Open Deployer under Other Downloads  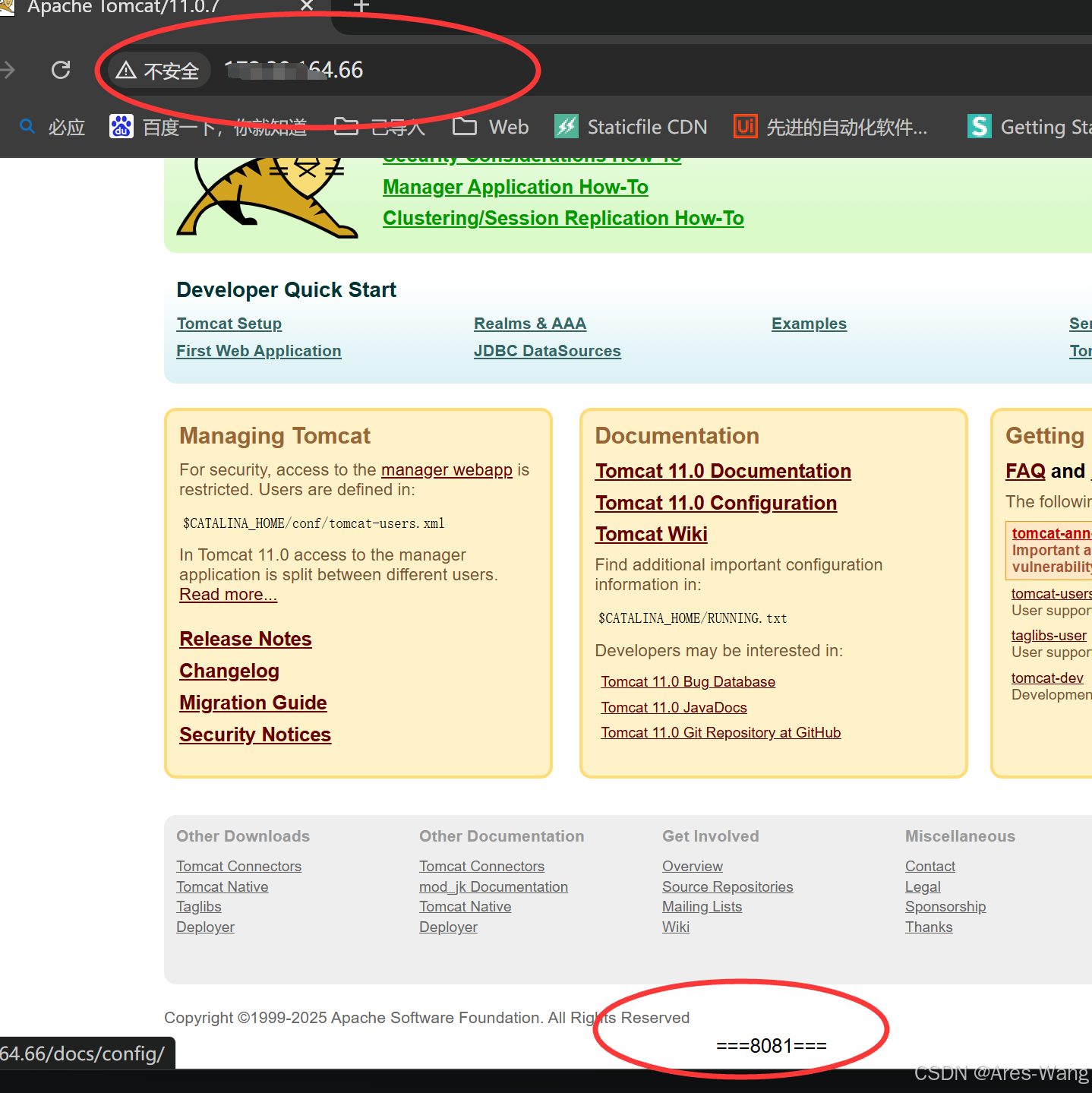coord(206,927)
